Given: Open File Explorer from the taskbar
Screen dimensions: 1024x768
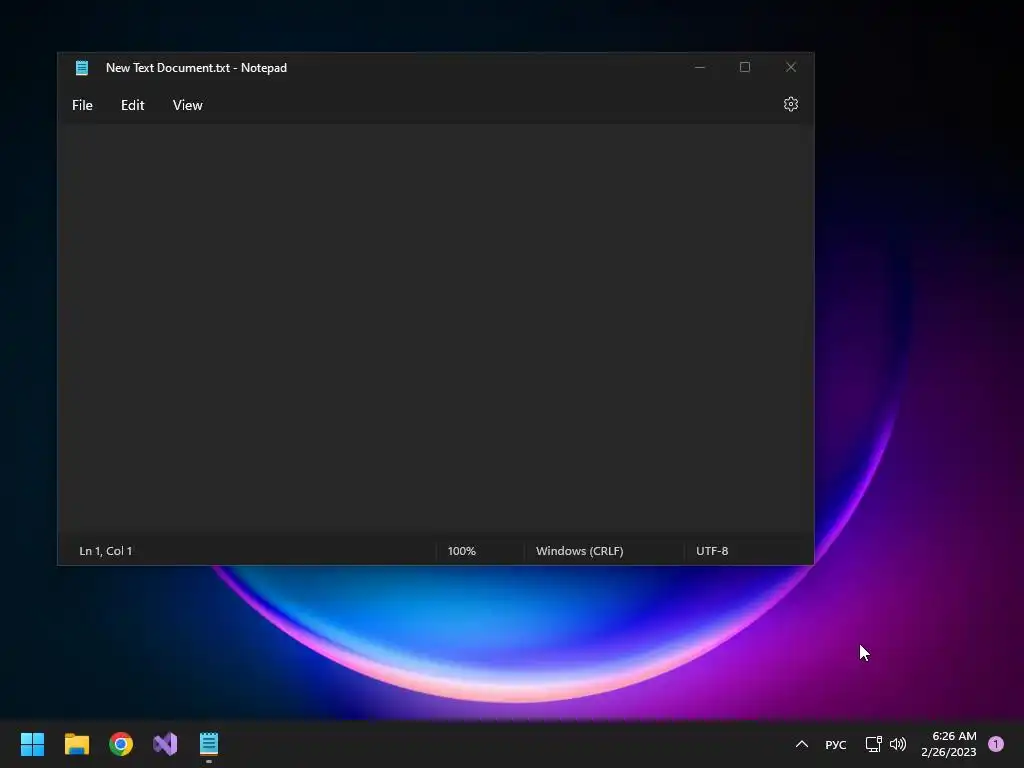Looking at the screenshot, I should coord(77,744).
